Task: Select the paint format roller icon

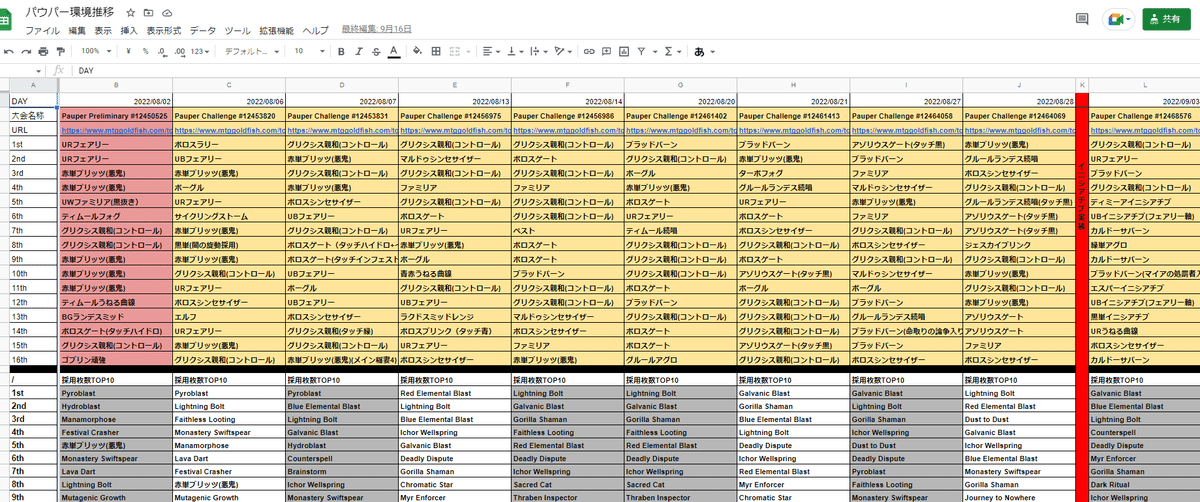Action: (60, 50)
